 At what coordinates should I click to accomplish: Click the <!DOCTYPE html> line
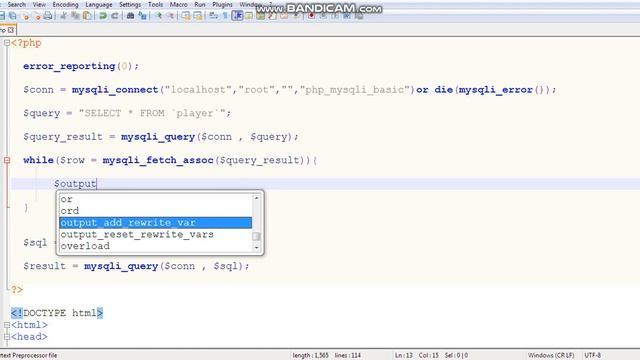coord(57,313)
